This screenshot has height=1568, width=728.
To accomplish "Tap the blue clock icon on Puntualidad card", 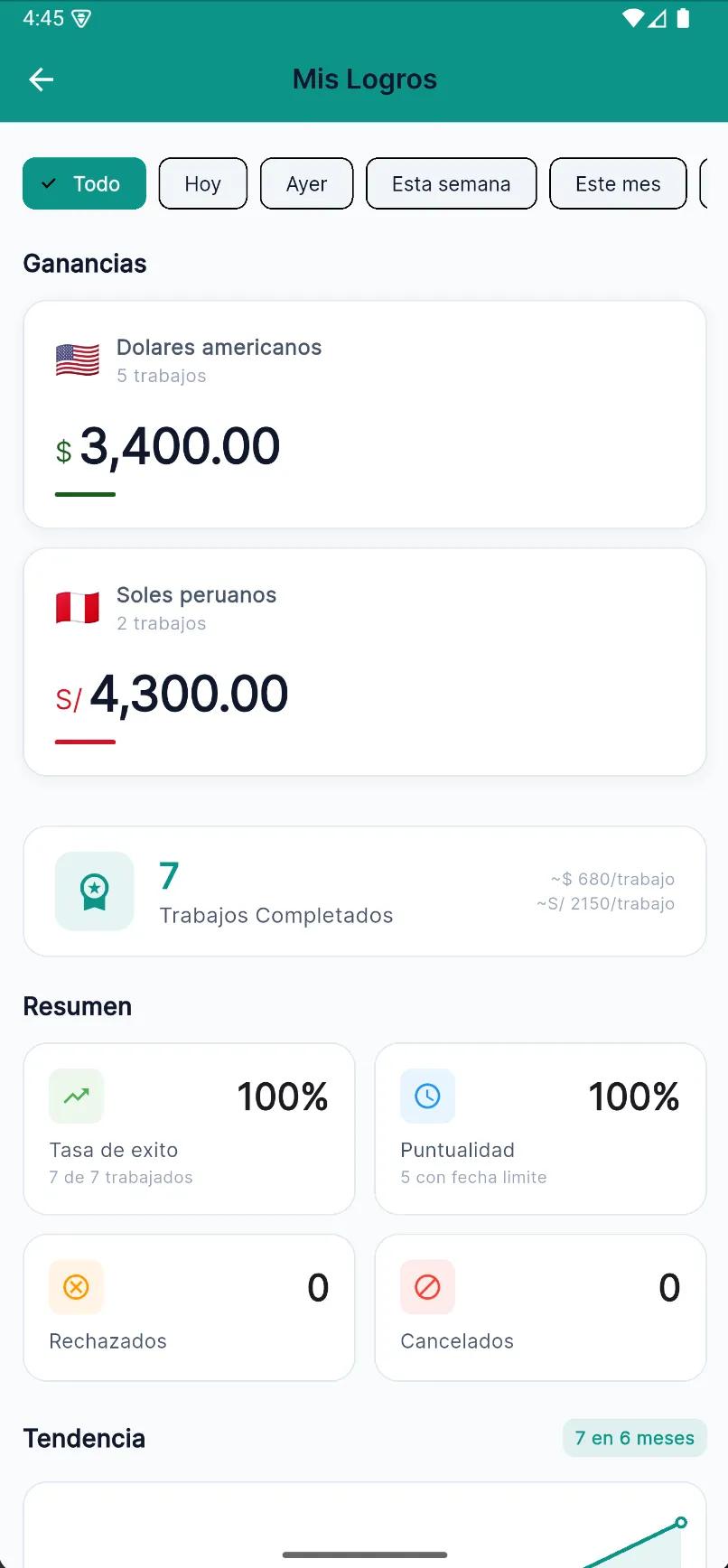I will pyautogui.click(x=427, y=1096).
